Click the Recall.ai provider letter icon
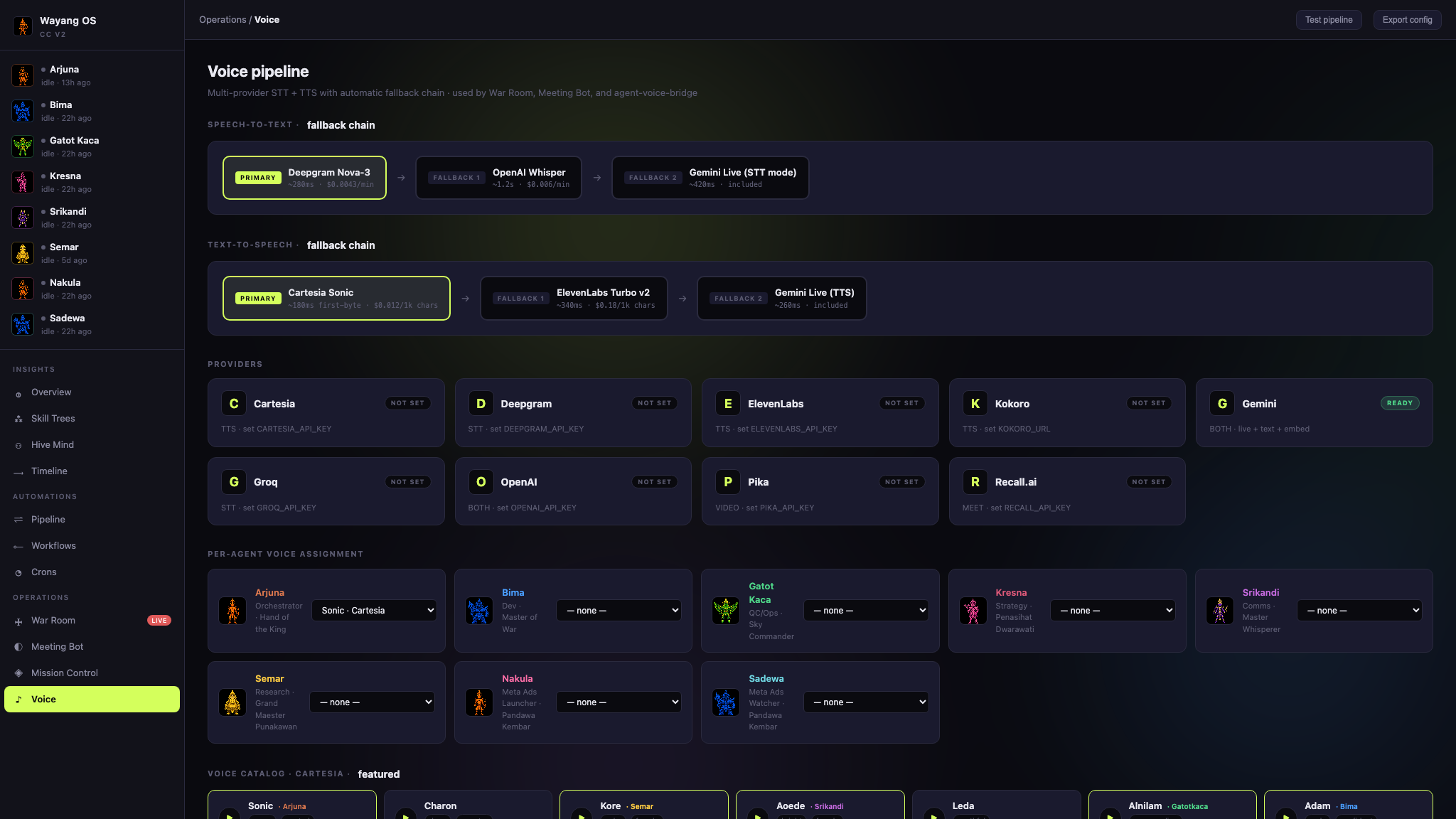 click(975, 482)
